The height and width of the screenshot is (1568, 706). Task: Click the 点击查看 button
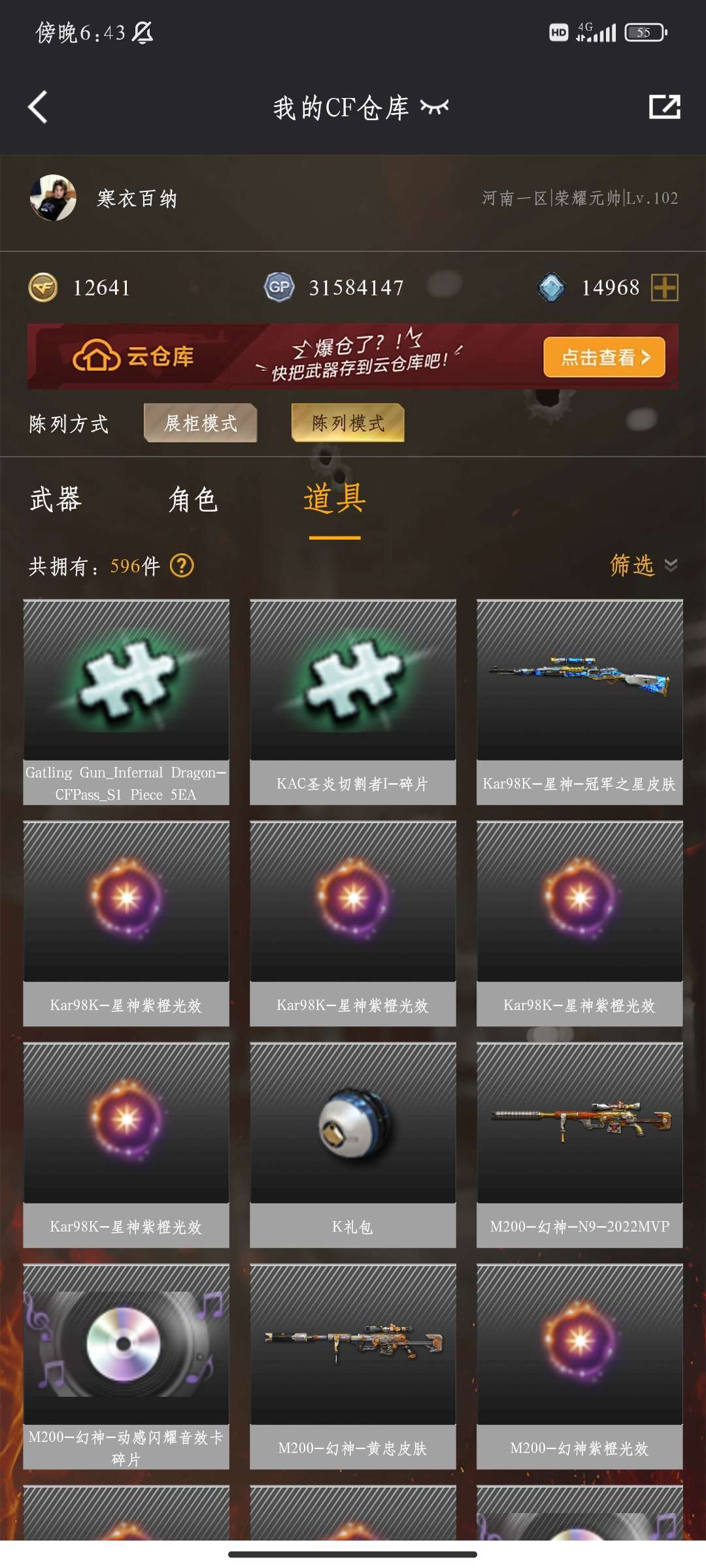(604, 357)
